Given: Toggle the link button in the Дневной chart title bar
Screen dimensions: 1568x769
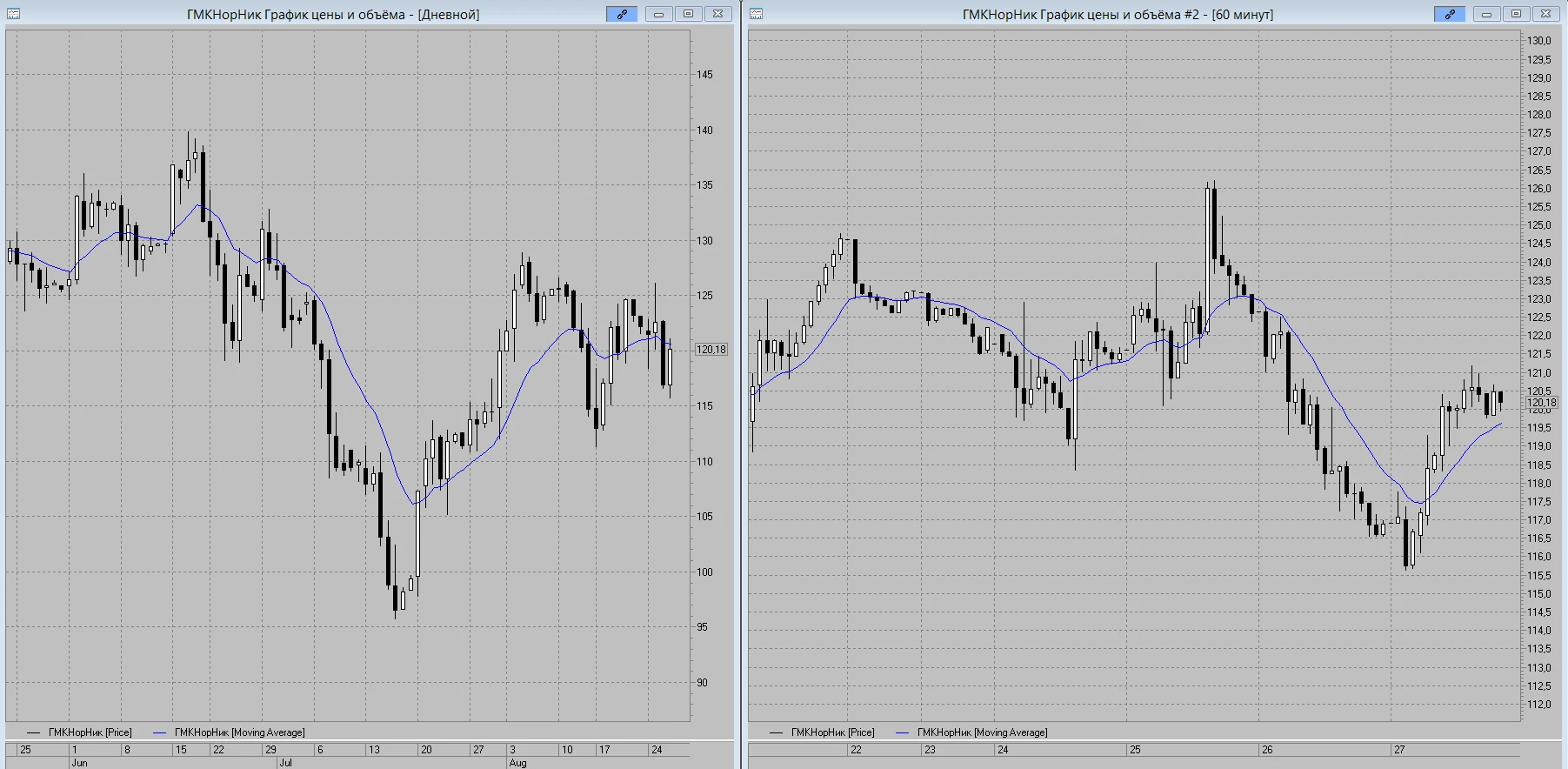Looking at the screenshot, I should (622, 14).
